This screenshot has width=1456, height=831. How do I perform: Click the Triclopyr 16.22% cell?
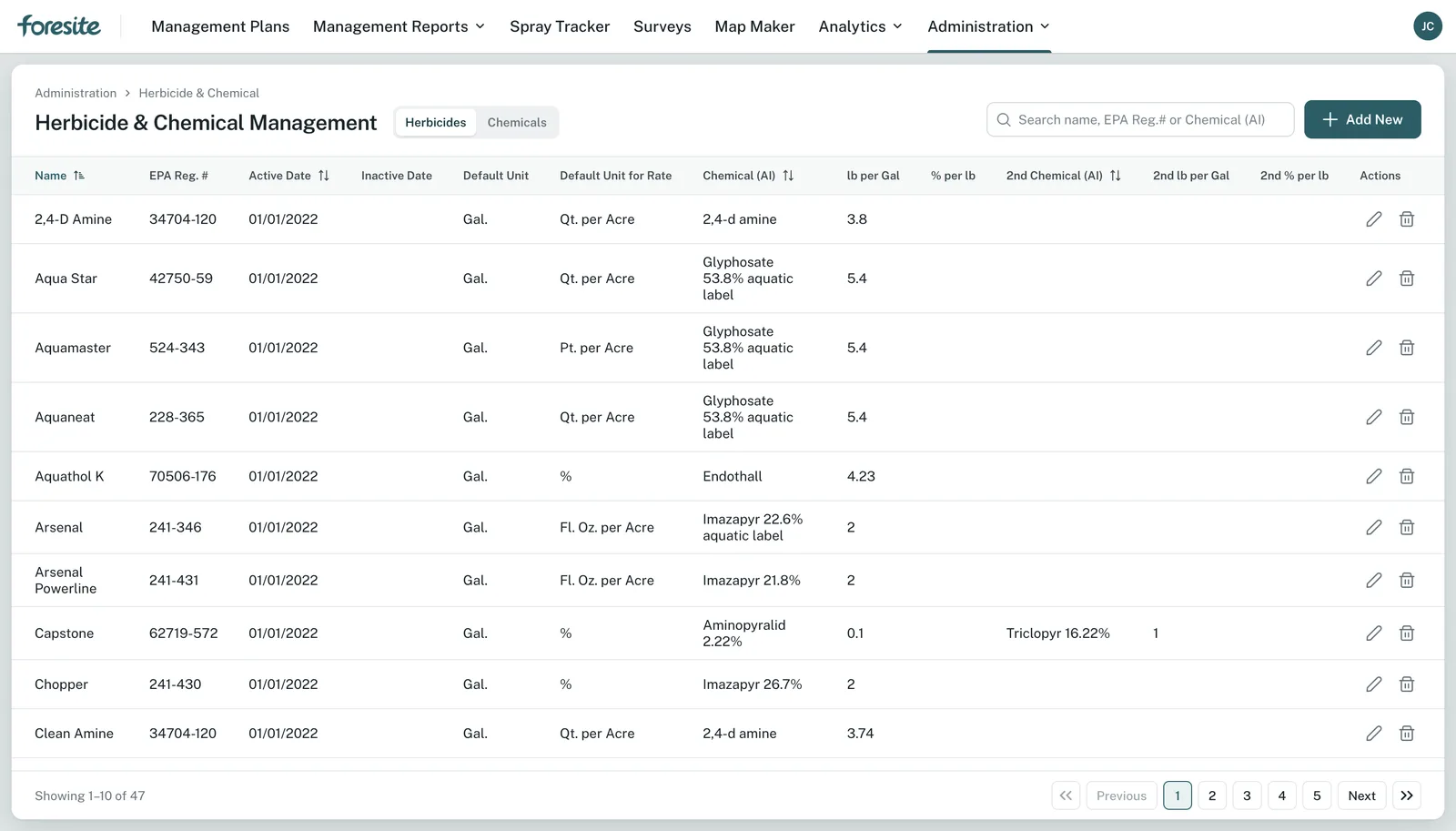point(1058,633)
